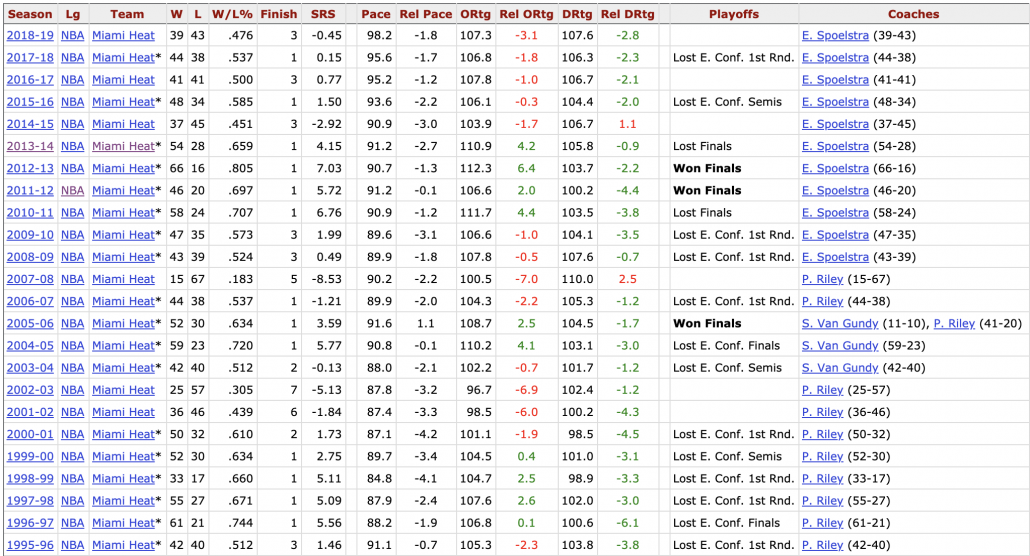The width and height of the screenshot is (1030, 556).
Task: Click E. Spoelstra coach link for 2016-17
Action: click(835, 80)
